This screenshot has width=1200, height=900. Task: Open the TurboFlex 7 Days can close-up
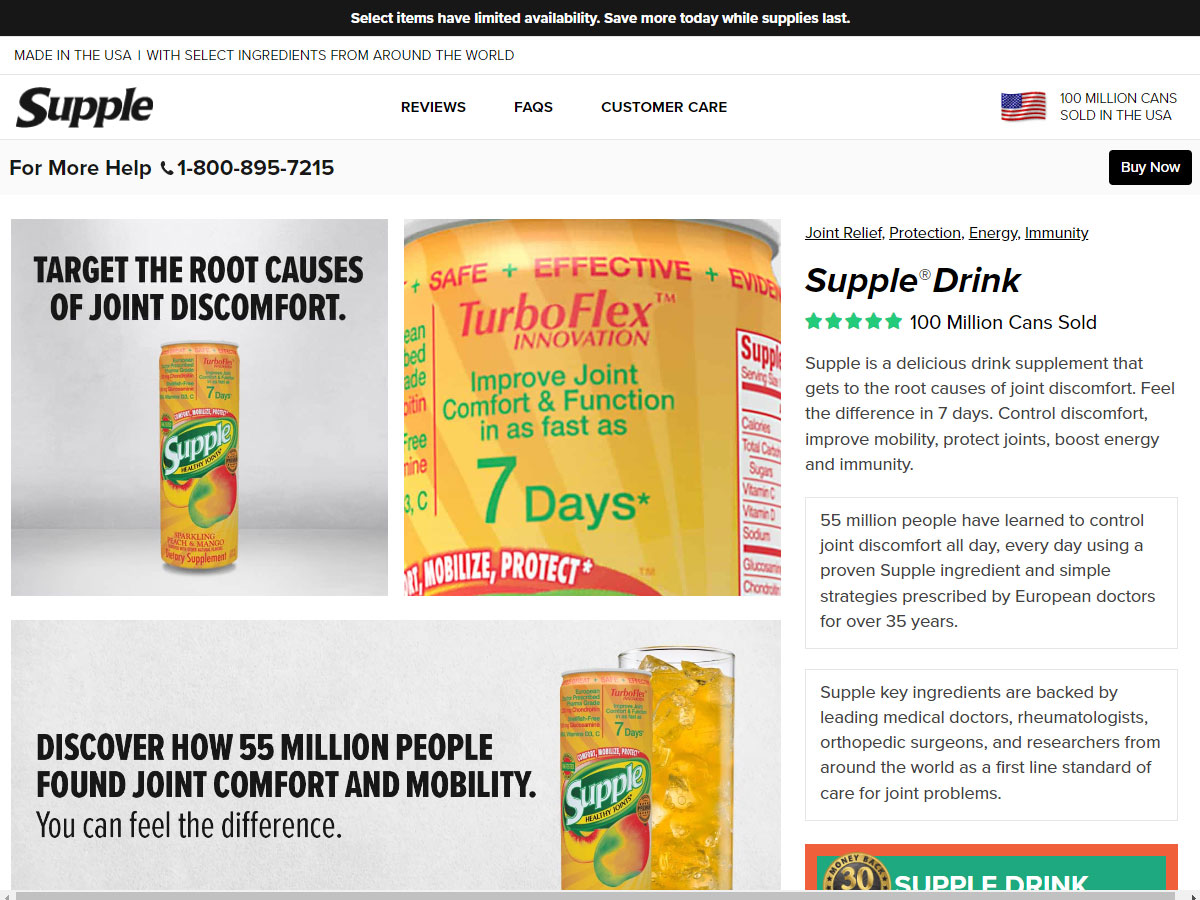(x=592, y=407)
